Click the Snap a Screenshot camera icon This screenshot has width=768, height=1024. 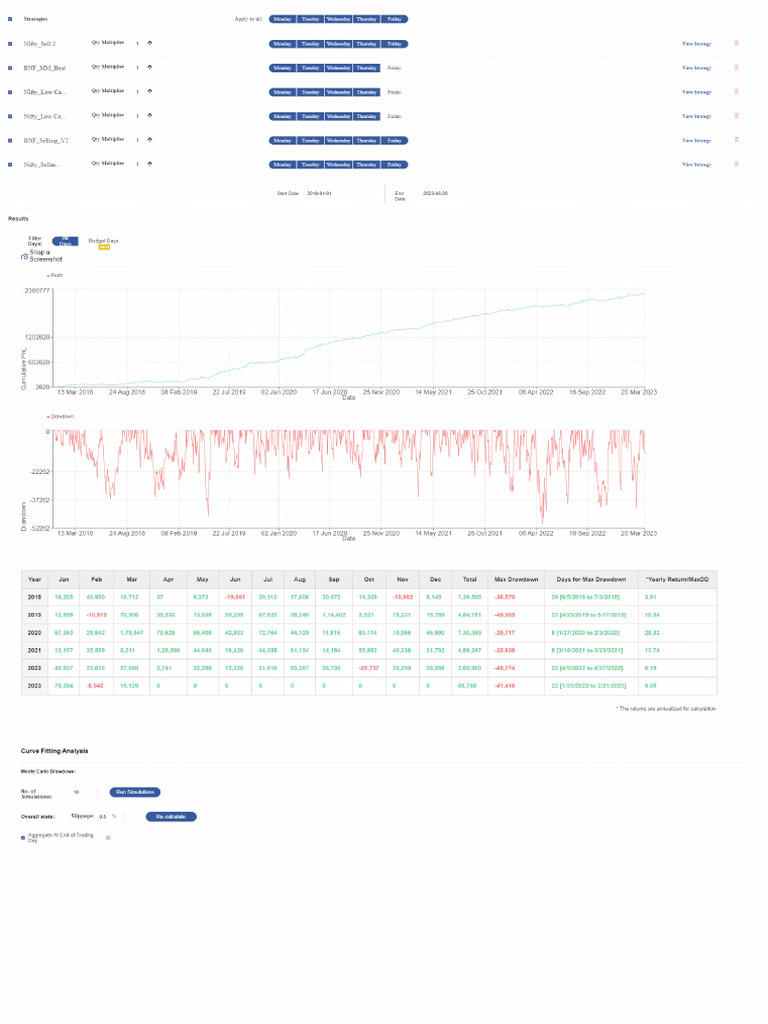tap(24, 256)
